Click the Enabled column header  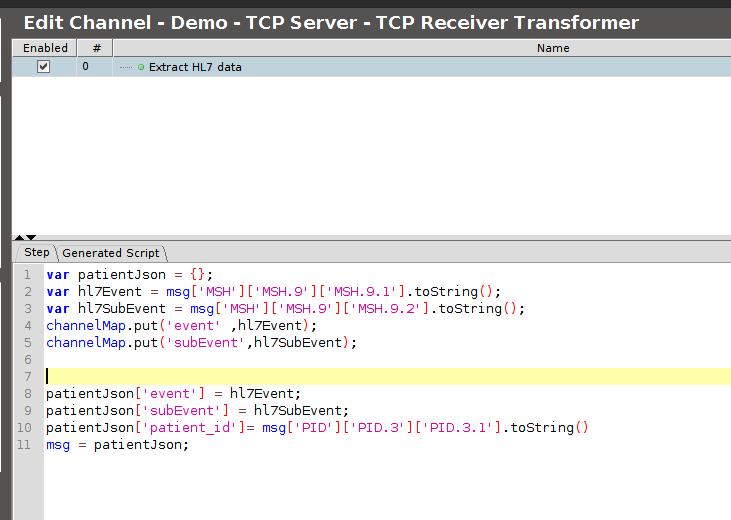coord(45,48)
